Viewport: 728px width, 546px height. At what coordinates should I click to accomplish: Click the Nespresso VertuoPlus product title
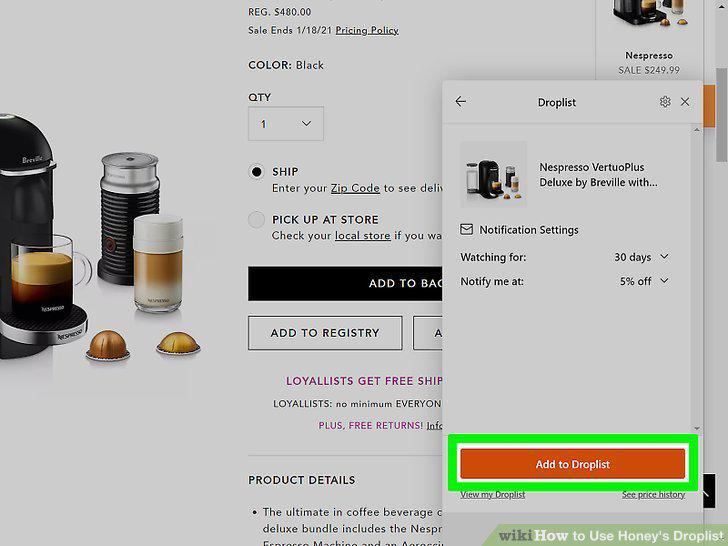598,175
